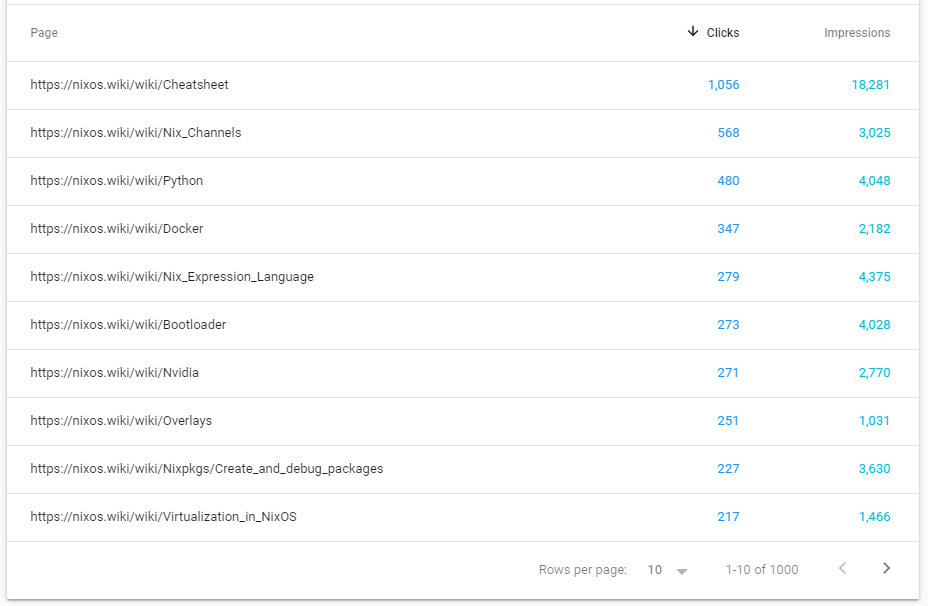The height and width of the screenshot is (606, 928).
Task: Select the Docker wiki page row
Action: [463, 229]
